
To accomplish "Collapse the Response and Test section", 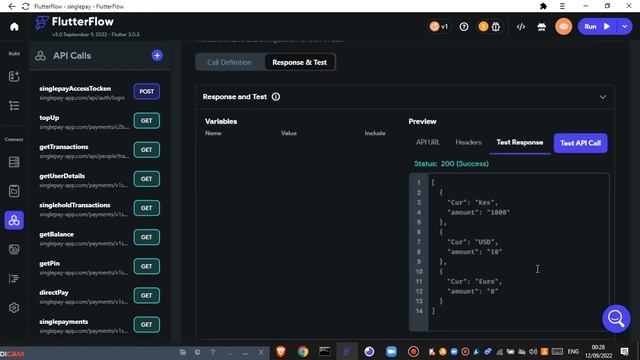I will (603, 97).
